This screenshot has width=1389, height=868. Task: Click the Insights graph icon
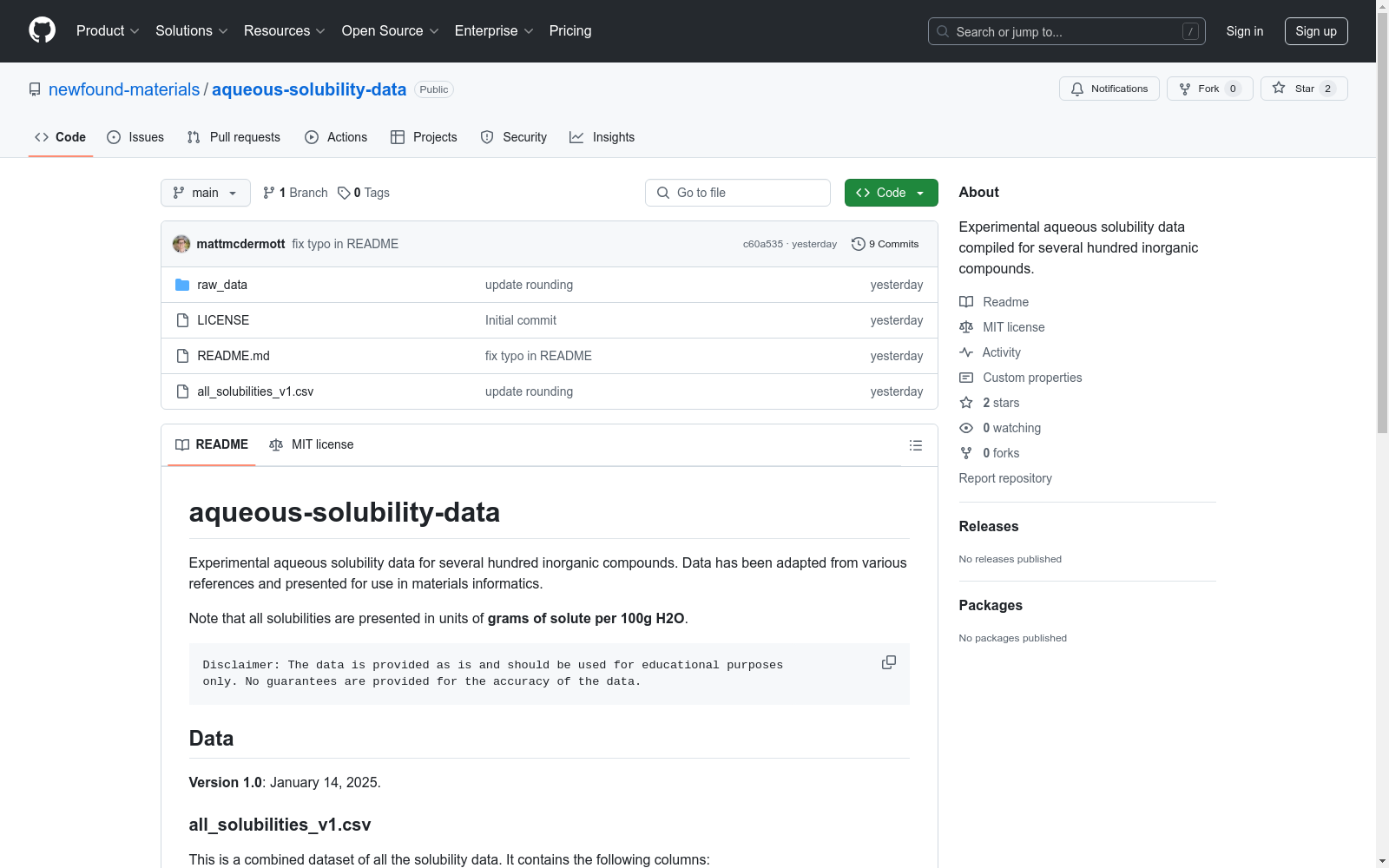click(576, 137)
